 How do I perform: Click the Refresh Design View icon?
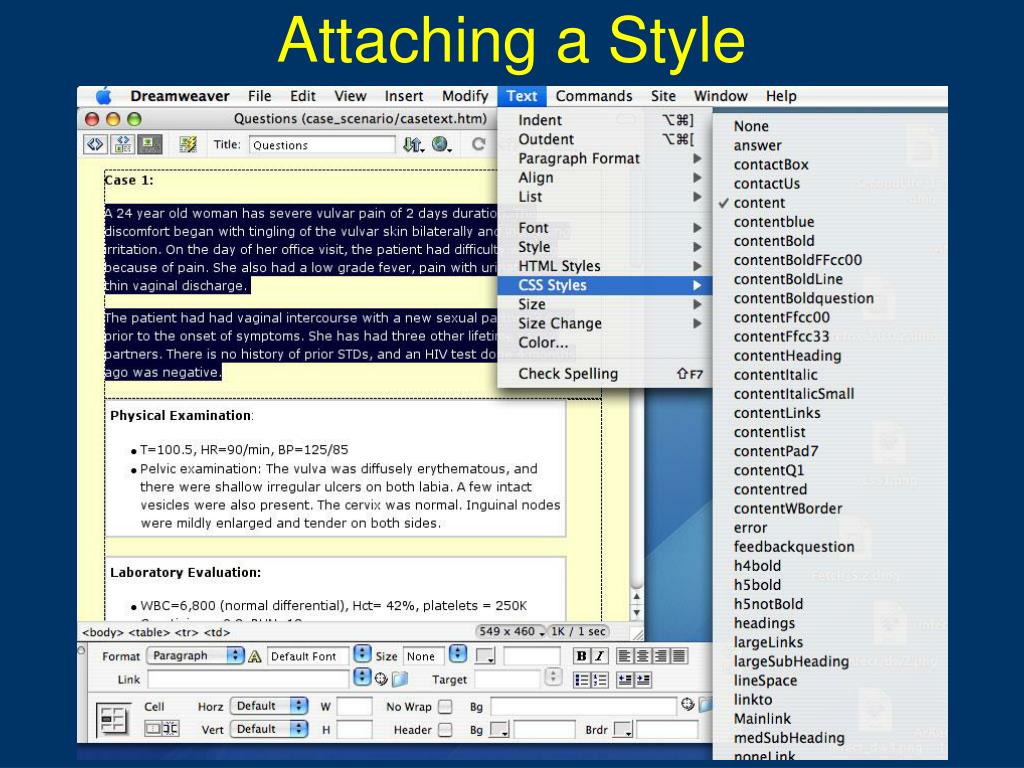pyautogui.click(x=479, y=144)
